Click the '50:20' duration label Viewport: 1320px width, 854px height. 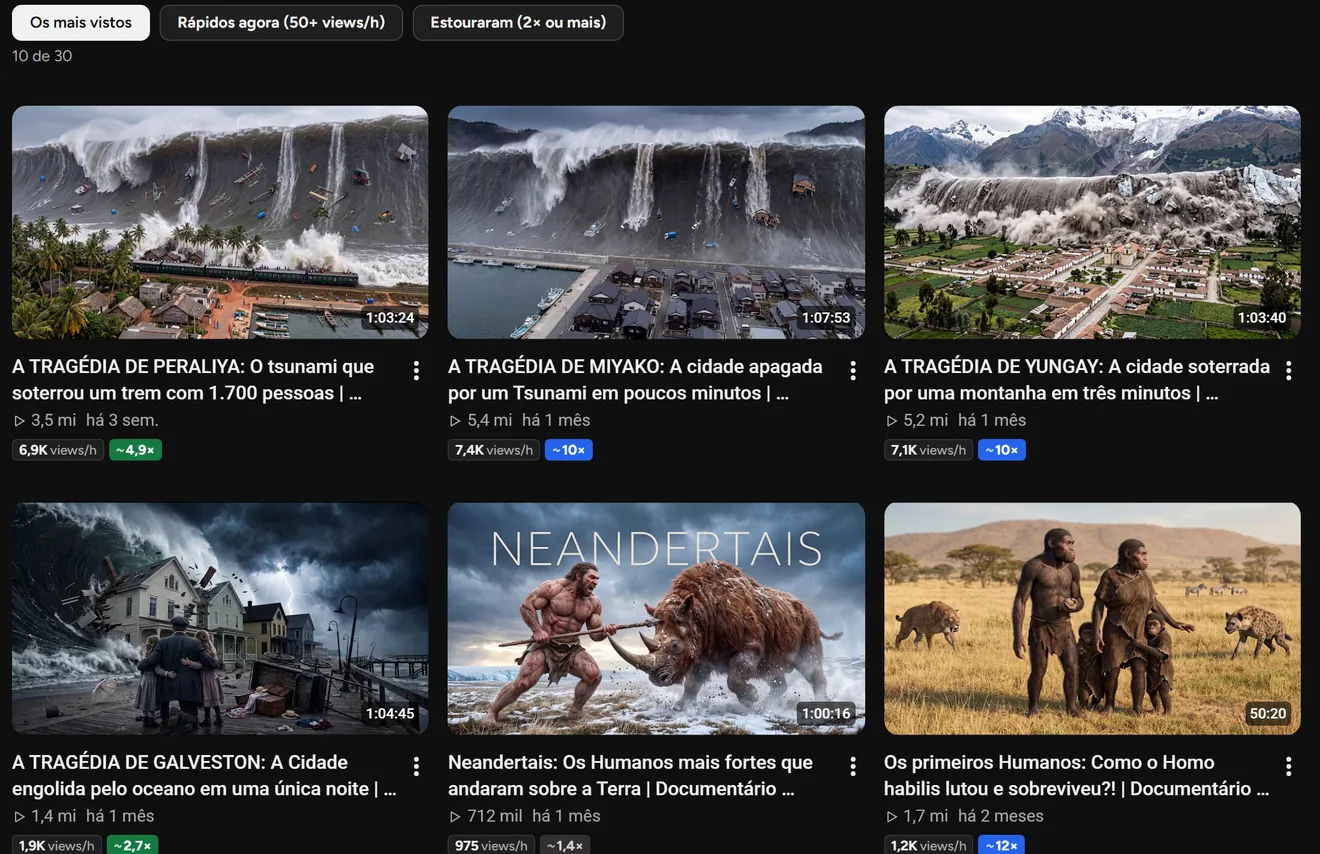click(1268, 714)
